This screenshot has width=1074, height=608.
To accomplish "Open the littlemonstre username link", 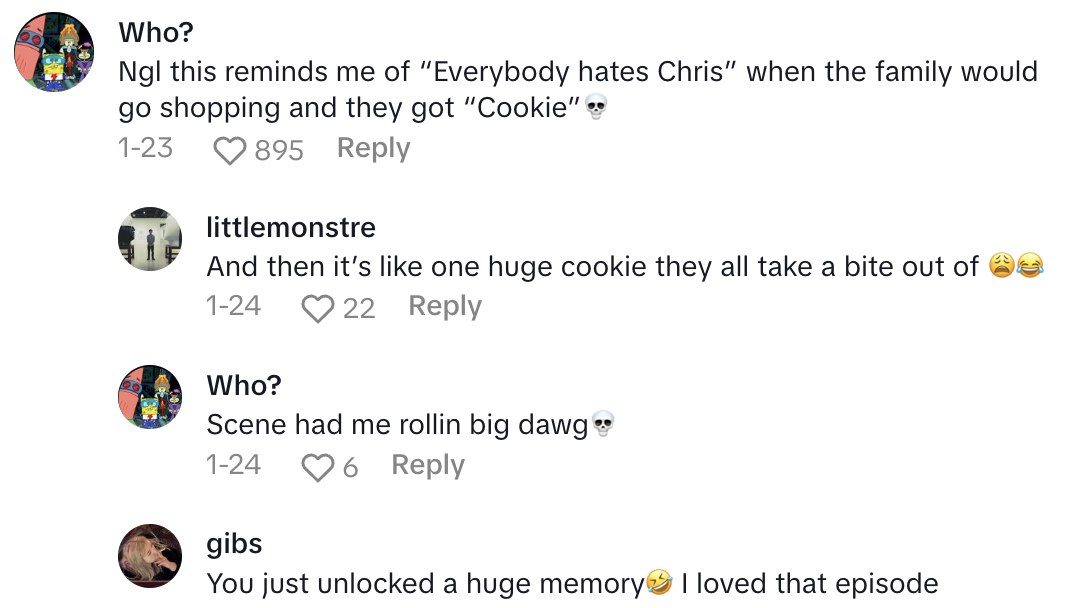I will coord(291,227).
